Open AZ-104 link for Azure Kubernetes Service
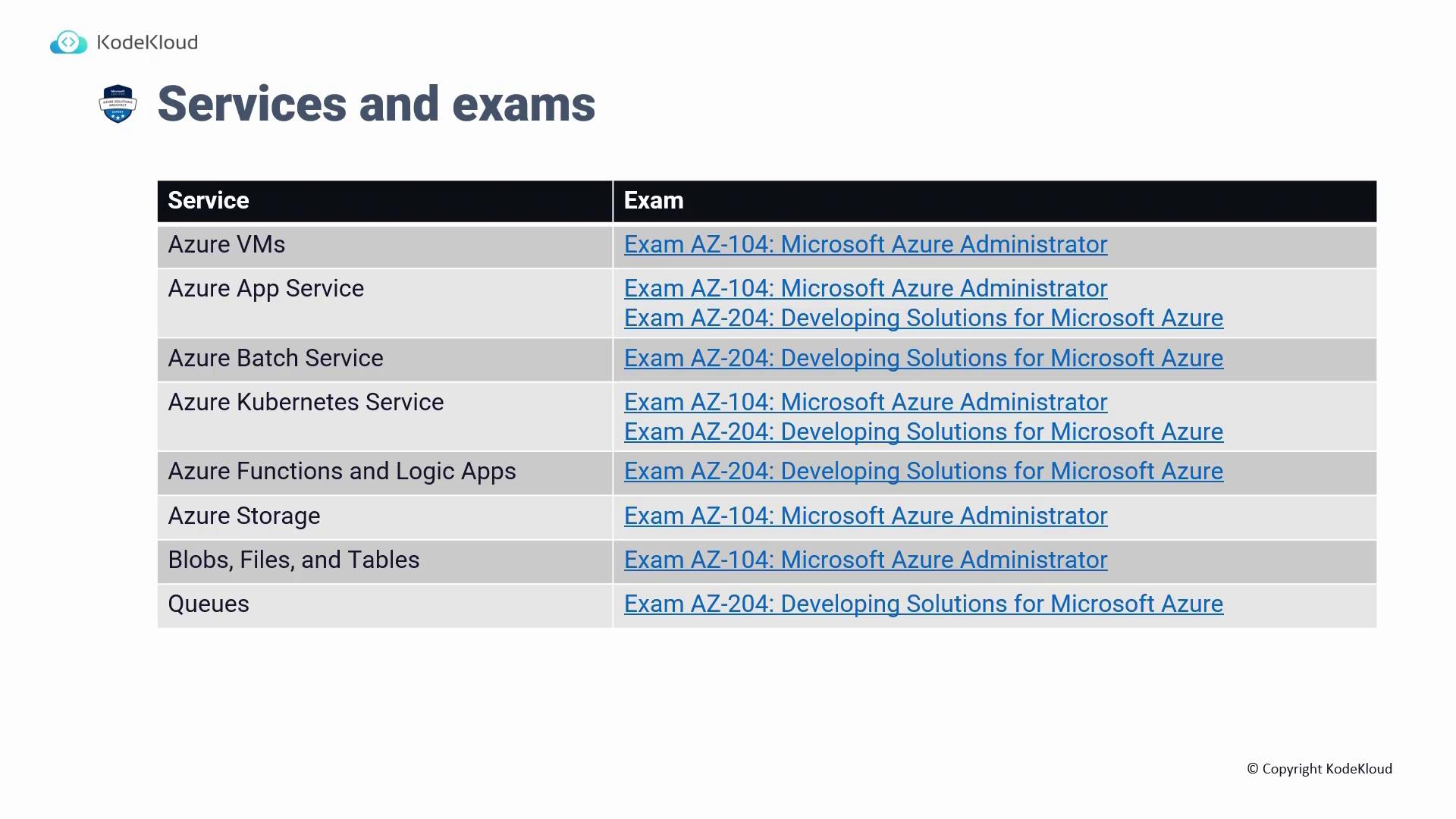The image size is (1456, 819). tap(864, 402)
